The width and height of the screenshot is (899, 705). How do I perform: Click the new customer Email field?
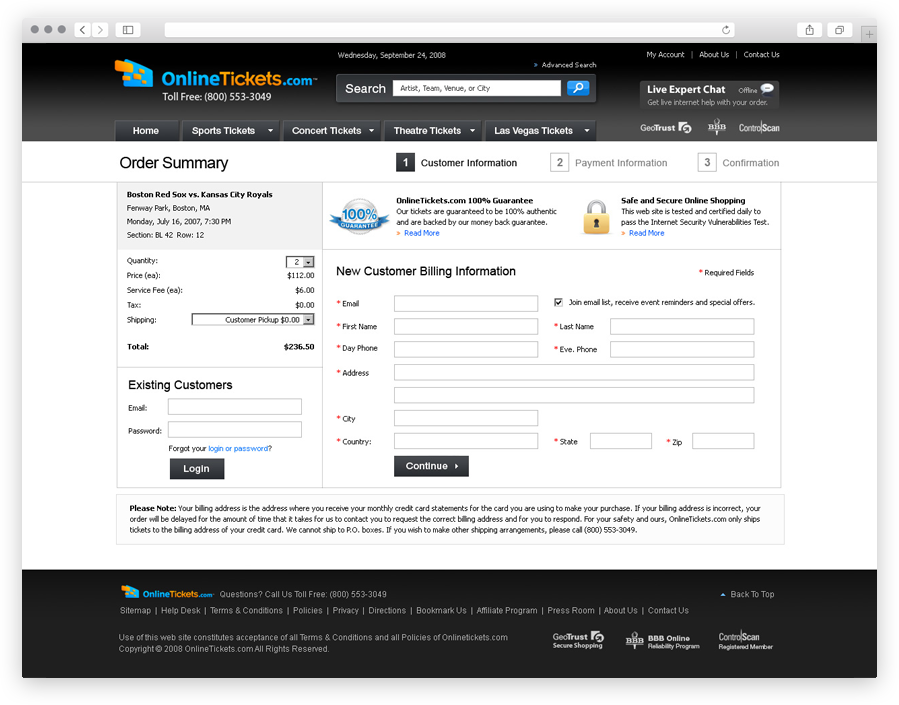pyautogui.click(x=466, y=303)
